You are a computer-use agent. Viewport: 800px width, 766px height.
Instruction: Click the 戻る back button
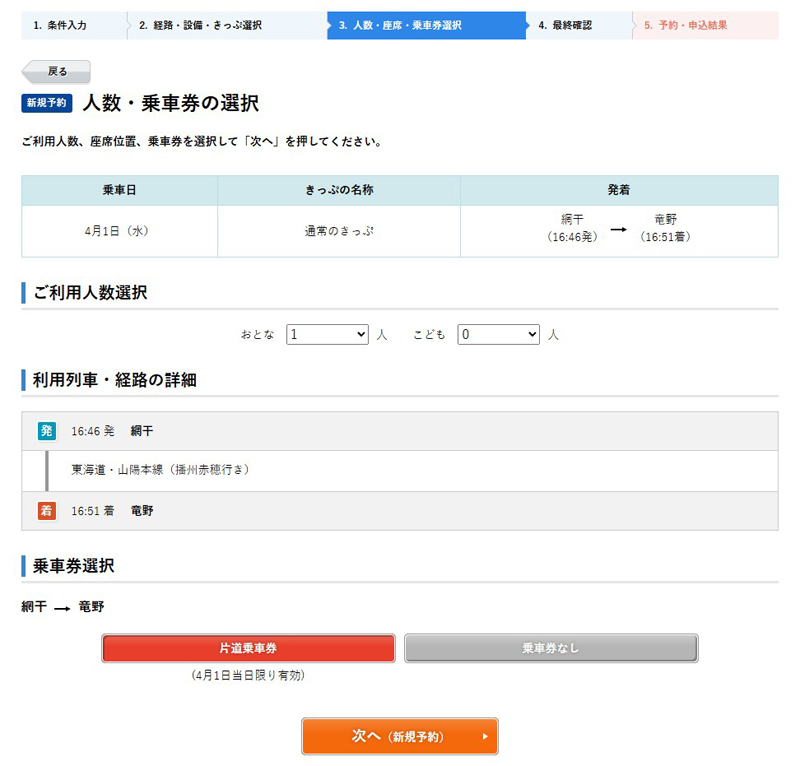click(56, 72)
